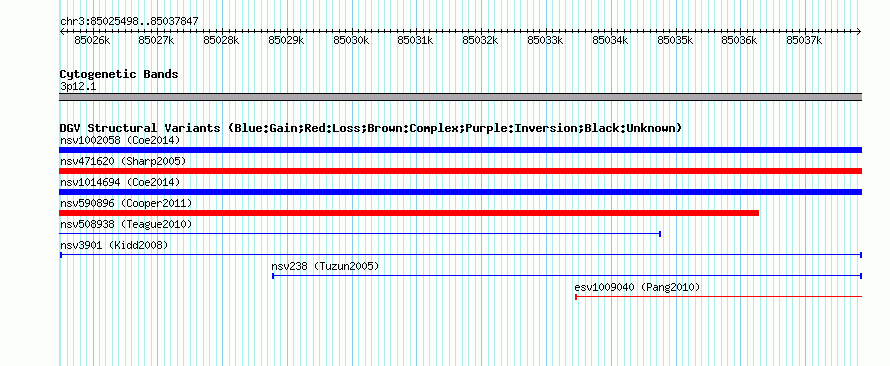Click the 85029k ruler tick label
The width and height of the screenshot is (890, 366).
coord(286,40)
